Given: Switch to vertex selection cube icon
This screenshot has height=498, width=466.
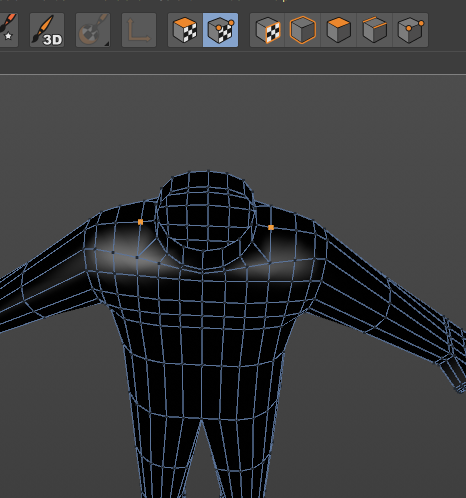Looking at the screenshot, I should (x=410, y=30).
